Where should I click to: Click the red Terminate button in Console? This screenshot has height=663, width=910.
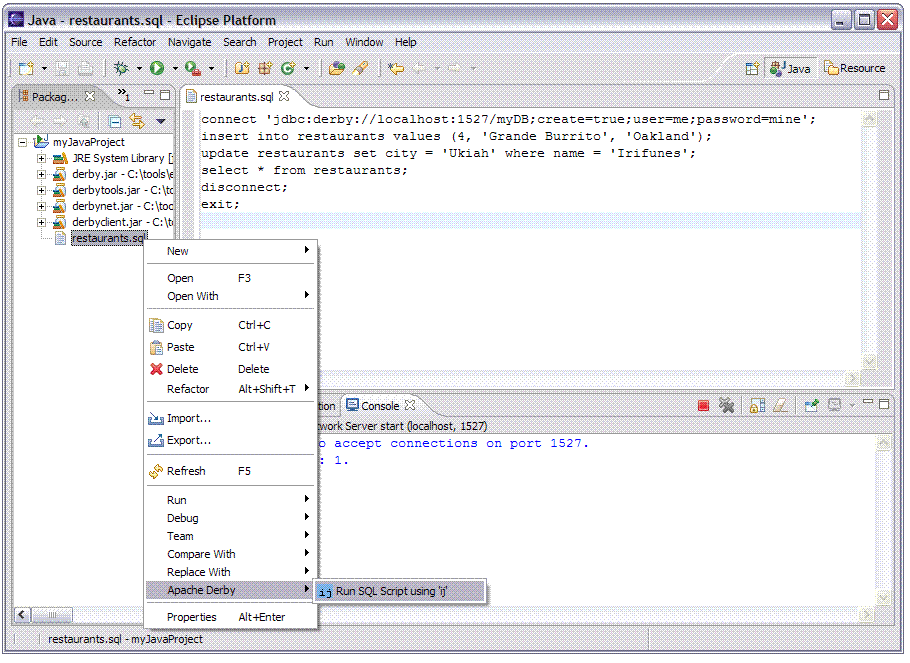pyautogui.click(x=703, y=405)
